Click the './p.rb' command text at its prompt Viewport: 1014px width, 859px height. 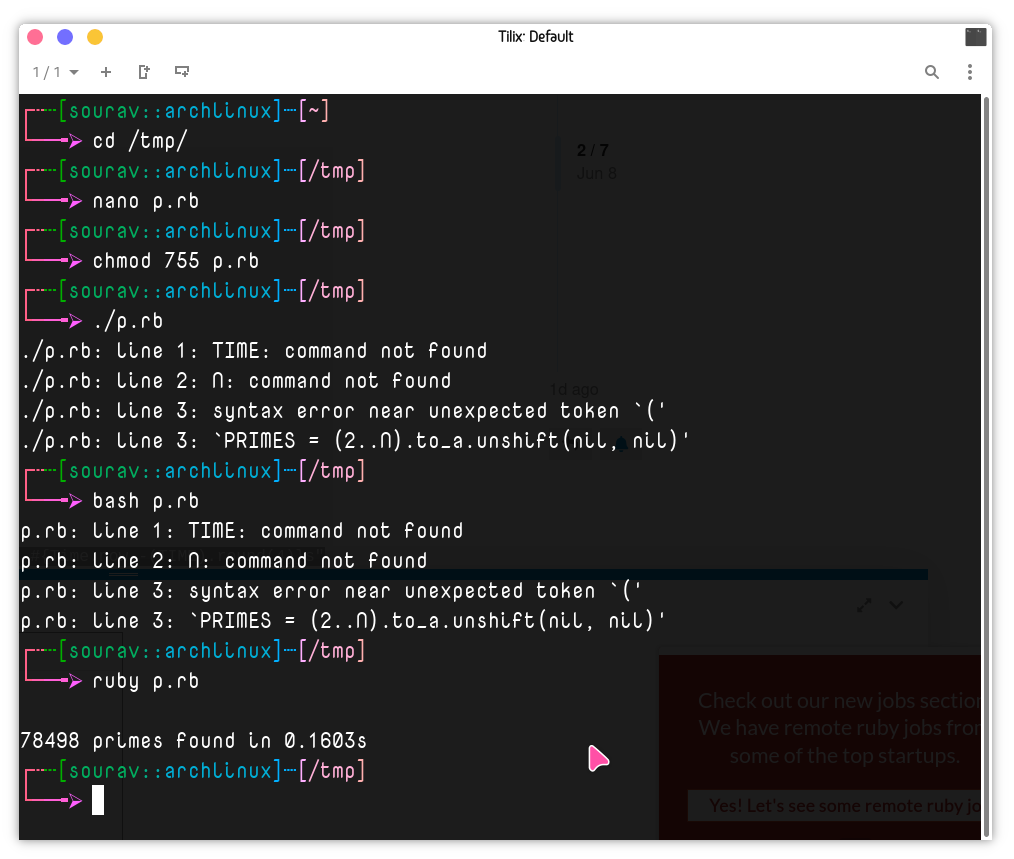click(x=128, y=321)
